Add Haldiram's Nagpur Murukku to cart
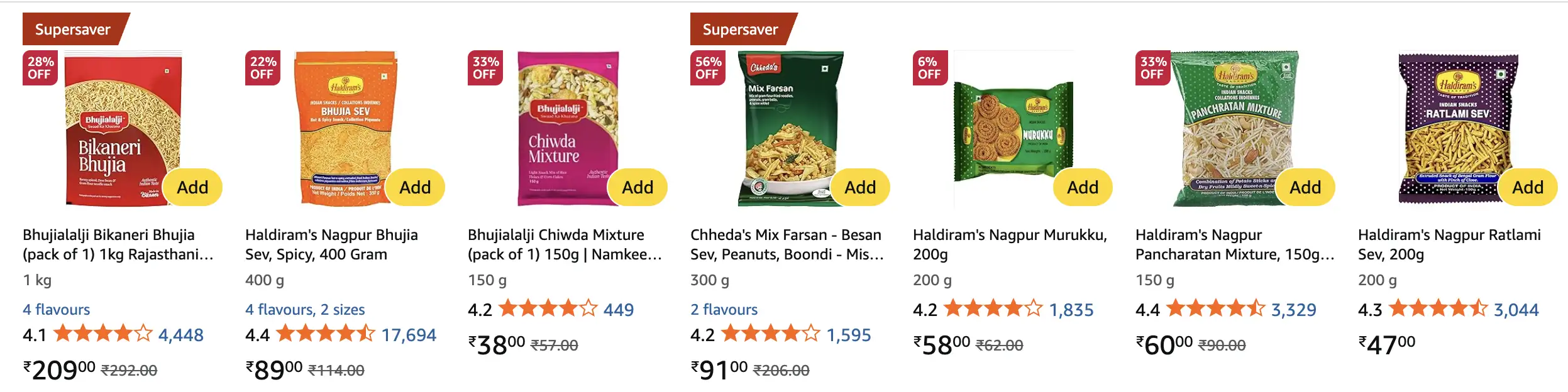 [x=1083, y=187]
